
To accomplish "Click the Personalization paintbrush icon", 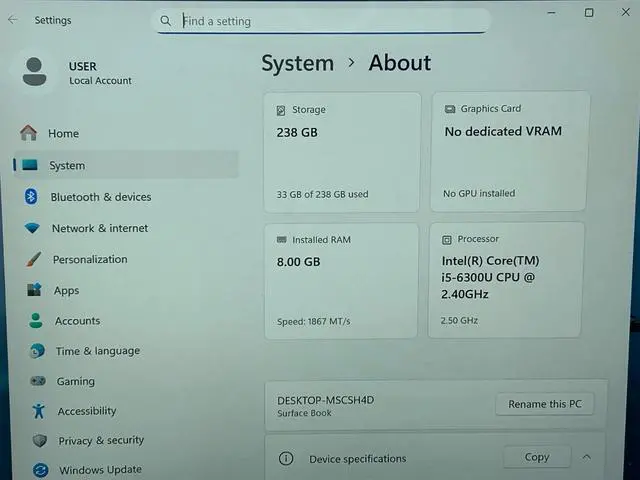I will point(34,259).
